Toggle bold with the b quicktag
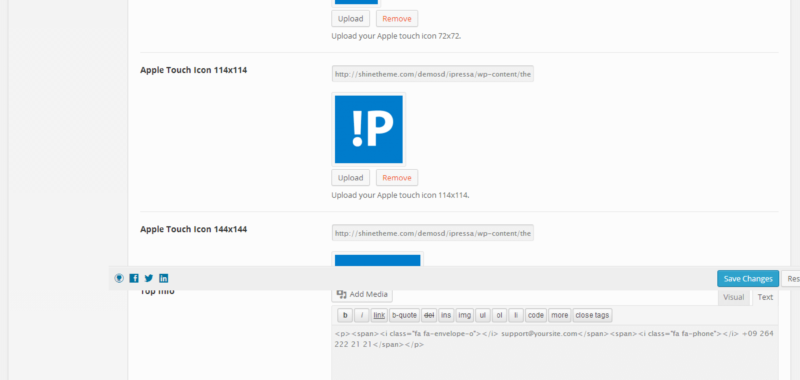The image size is (800, 380). (x=345, y=315)
